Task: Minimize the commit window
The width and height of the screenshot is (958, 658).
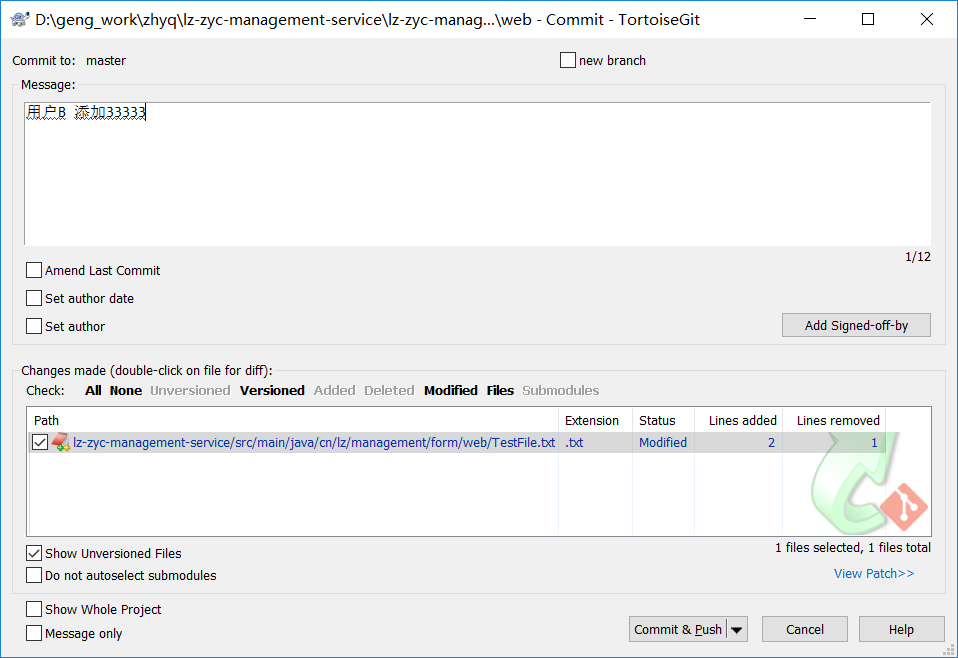Action: tap(810, 20)
